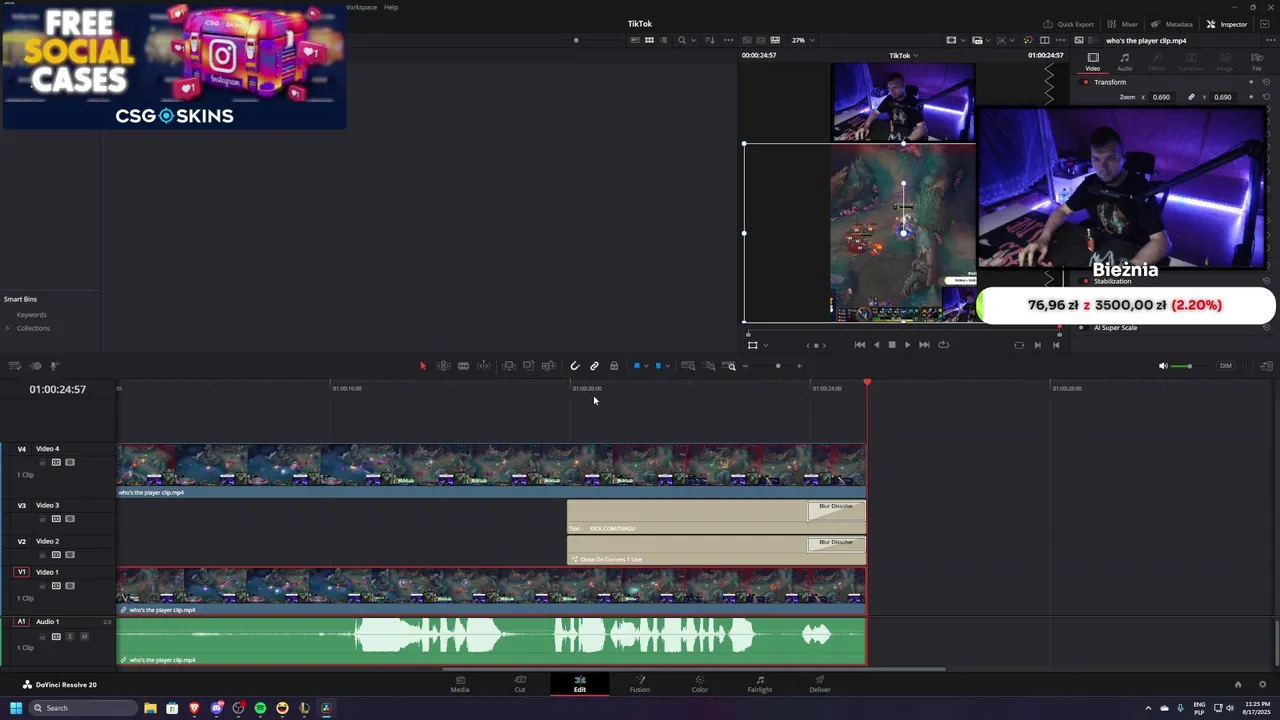This screenshot has width=1280, height=720.
Task: Activate the Trim Edit Mode tool
Action: pyautogui.click(x=443, y=366)
